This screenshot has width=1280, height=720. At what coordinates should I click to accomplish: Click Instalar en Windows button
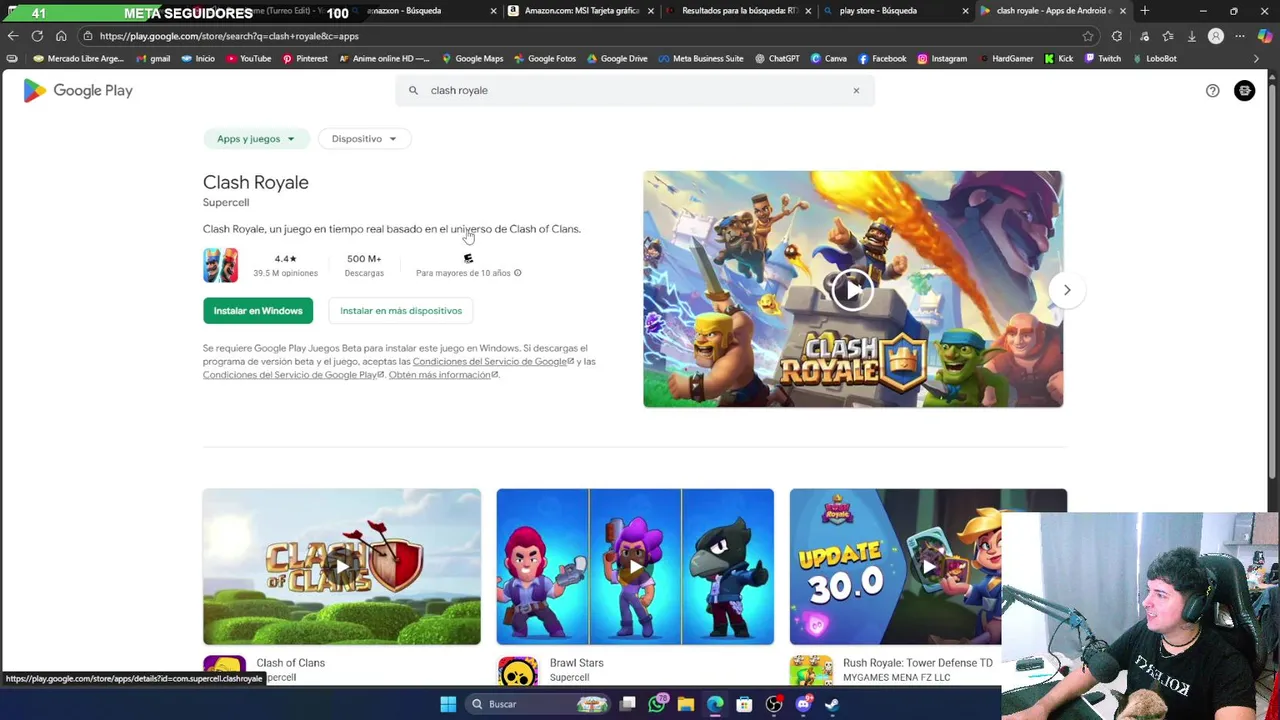(258, 311)
